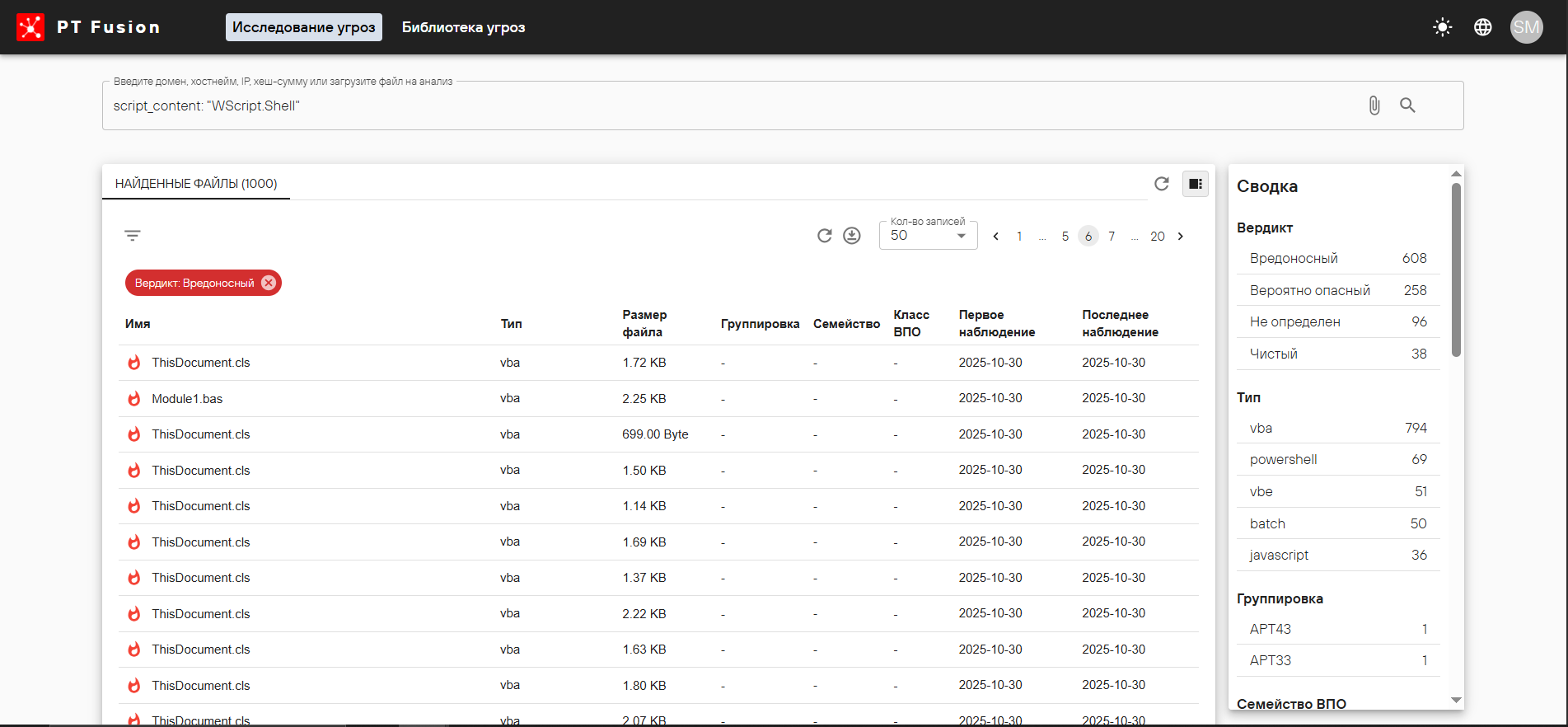Open the table filter icon

point(132,236)
